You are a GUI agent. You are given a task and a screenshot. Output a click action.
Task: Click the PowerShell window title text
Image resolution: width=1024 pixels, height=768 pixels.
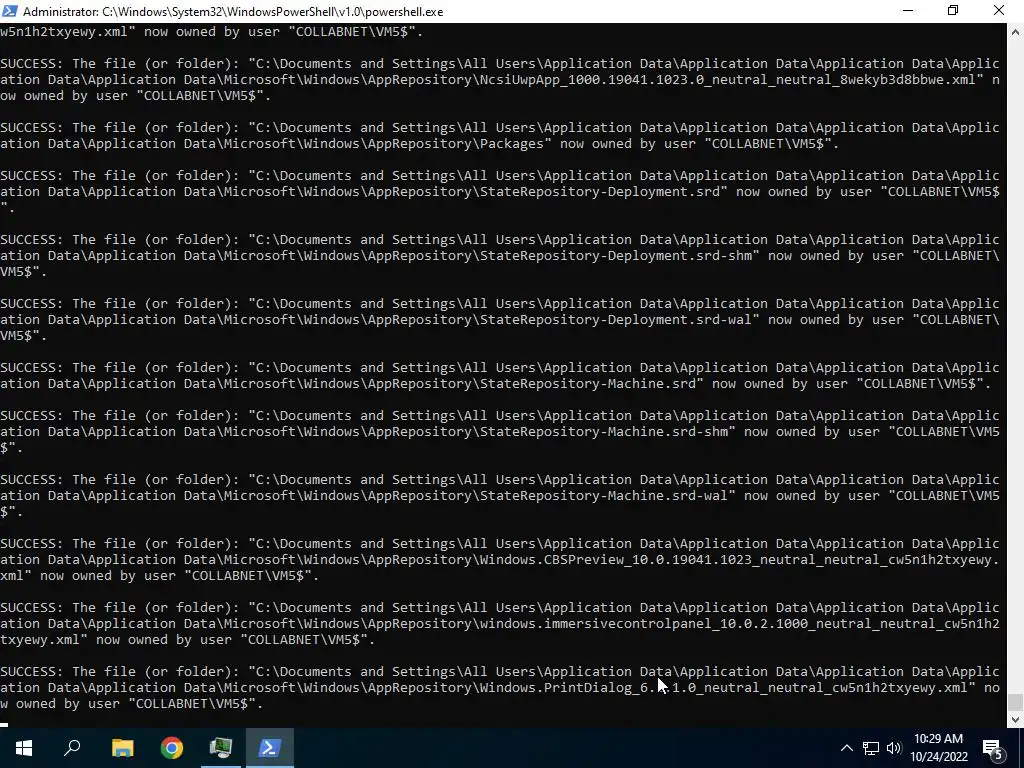coord(233,12)
